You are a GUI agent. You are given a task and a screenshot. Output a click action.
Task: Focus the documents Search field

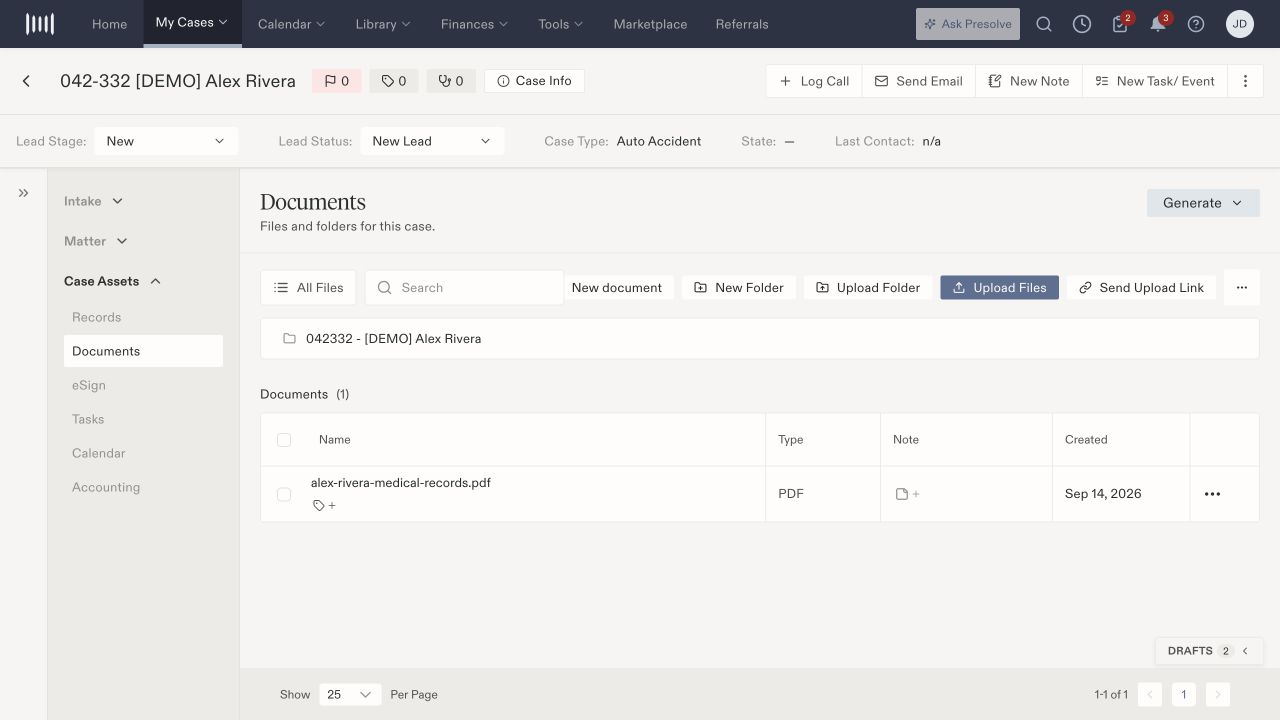point(464,287)
